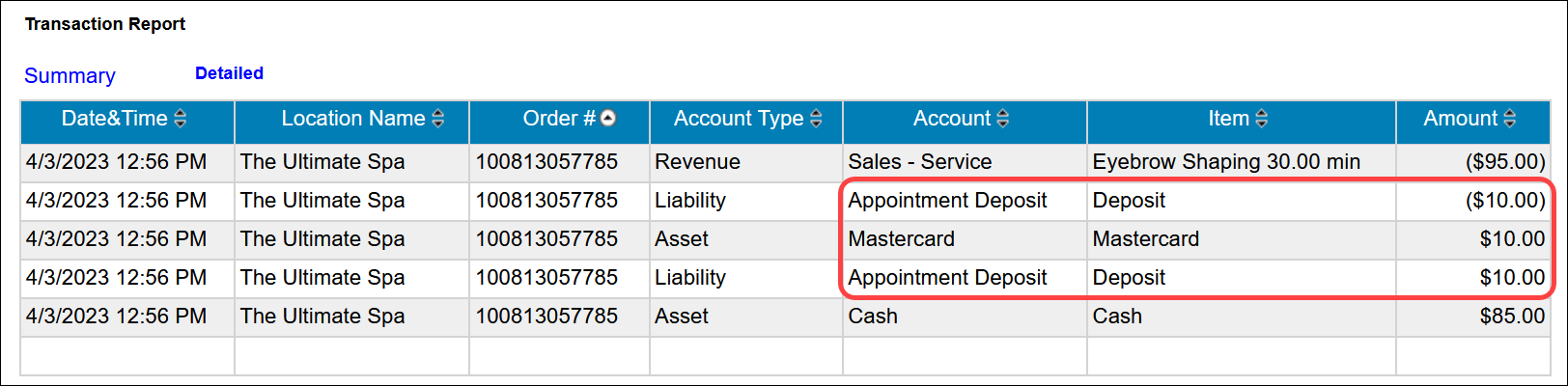This screenshot has height=386, width=1568.
Task: Click the Order # header label
Action: [x=559, y=119]
